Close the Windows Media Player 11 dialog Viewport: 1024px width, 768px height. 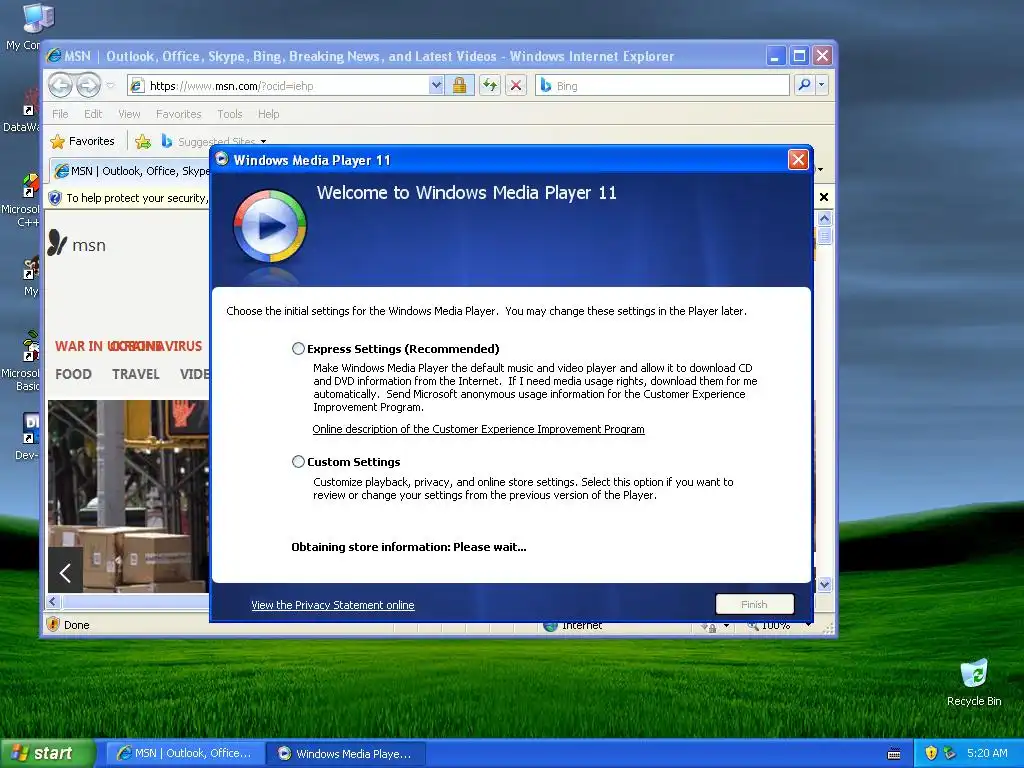coord(798,159)
